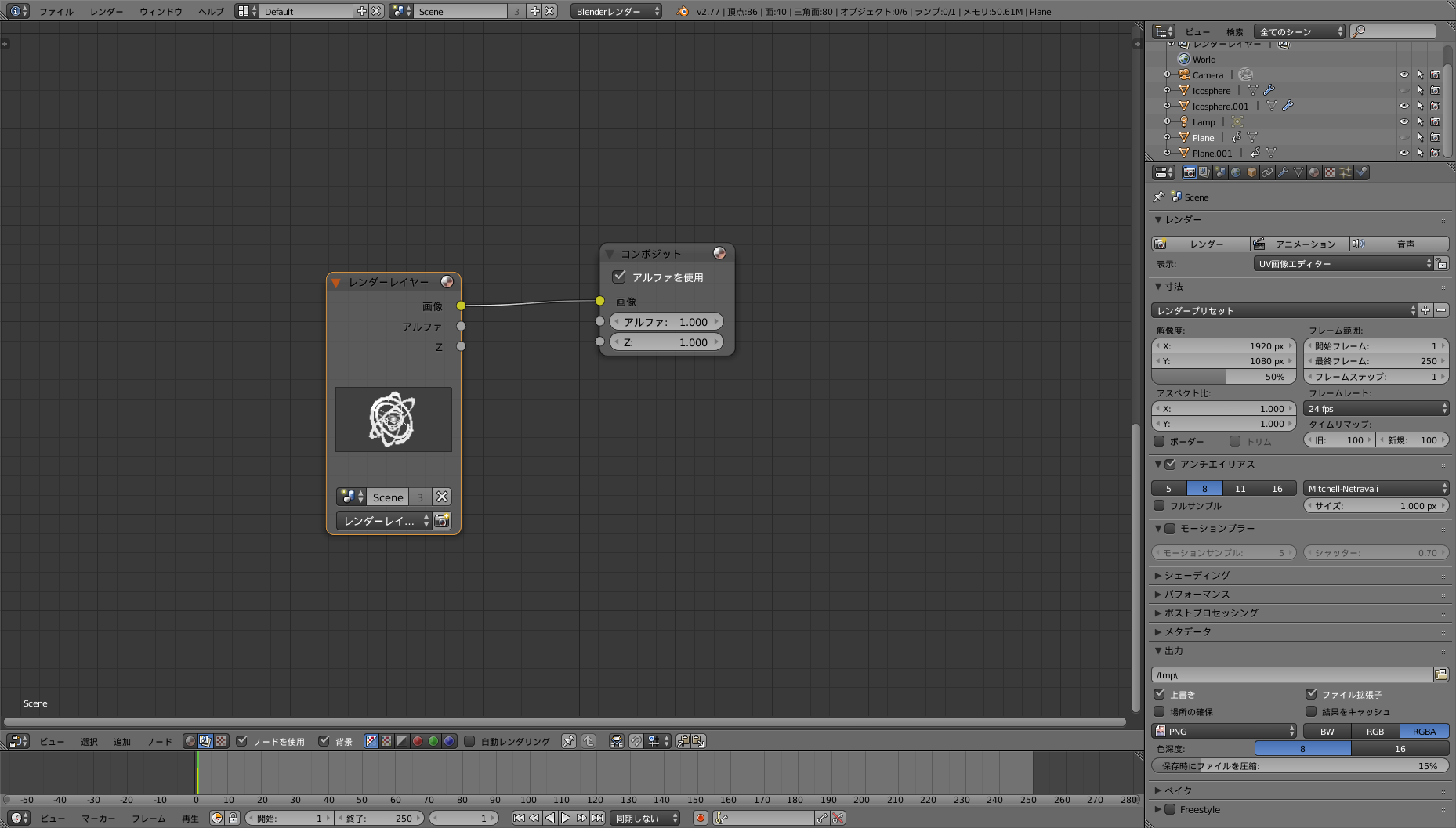The width and height of the screenshot is (1456, 828).
Task: Click the render camera icon on Render Layers node
Action: [442, 521]
